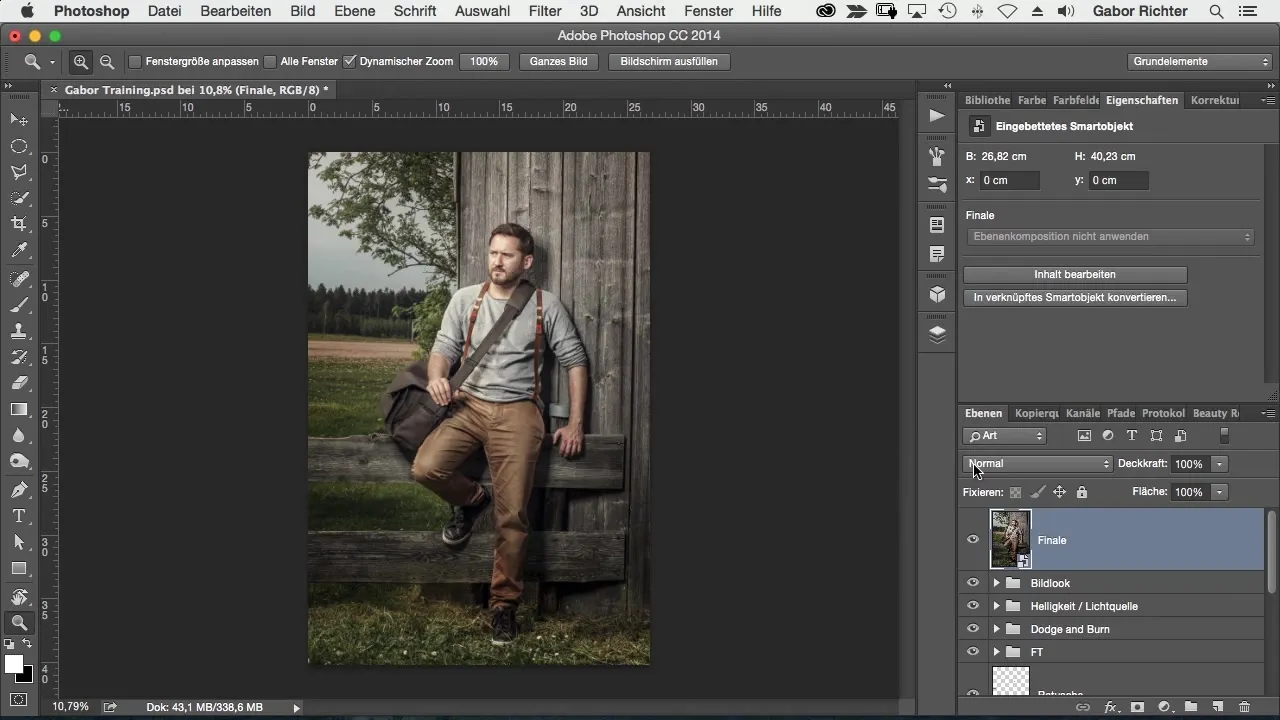Lock all with padlock icon

click(x=1081, y=492)
